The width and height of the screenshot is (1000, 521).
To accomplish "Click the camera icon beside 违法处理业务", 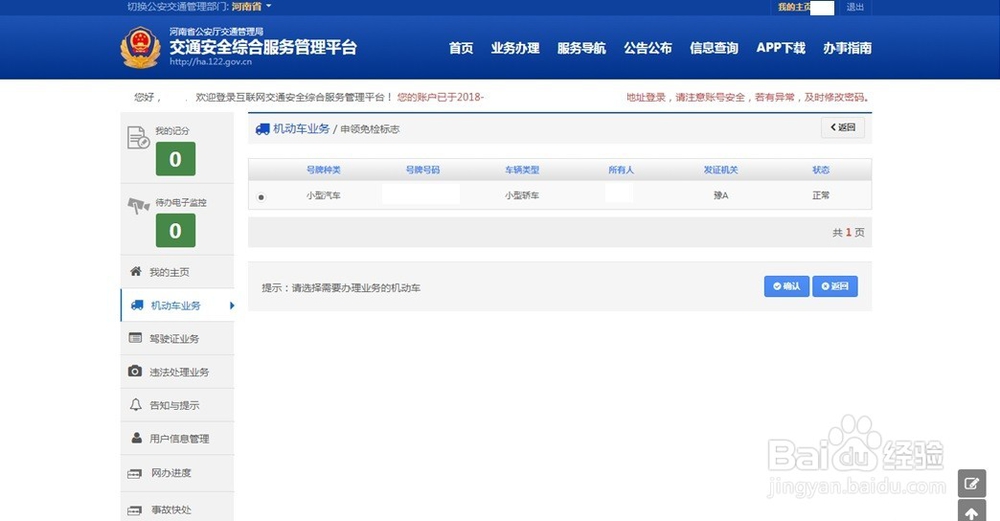I will [x=135, y=371].
